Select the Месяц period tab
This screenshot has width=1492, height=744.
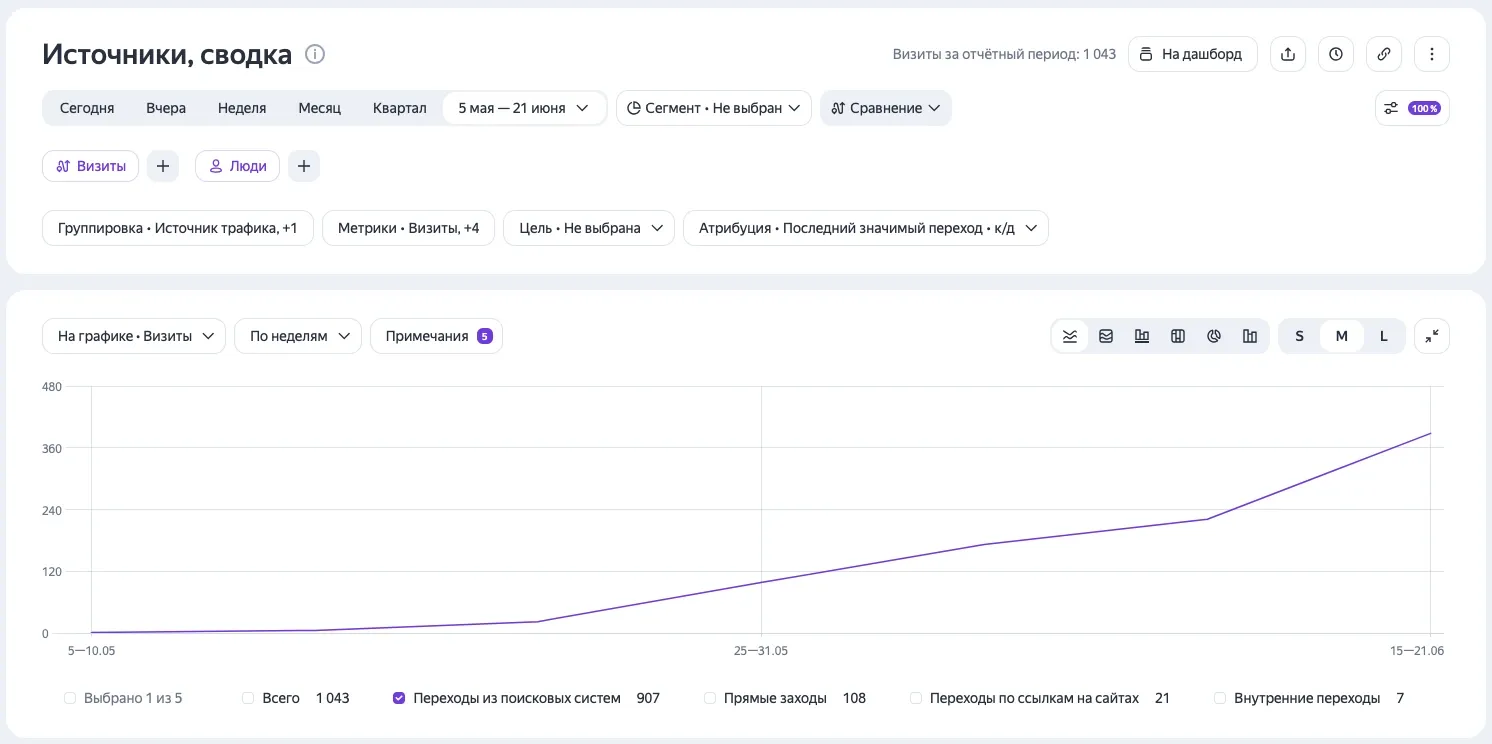click(320, 108)
